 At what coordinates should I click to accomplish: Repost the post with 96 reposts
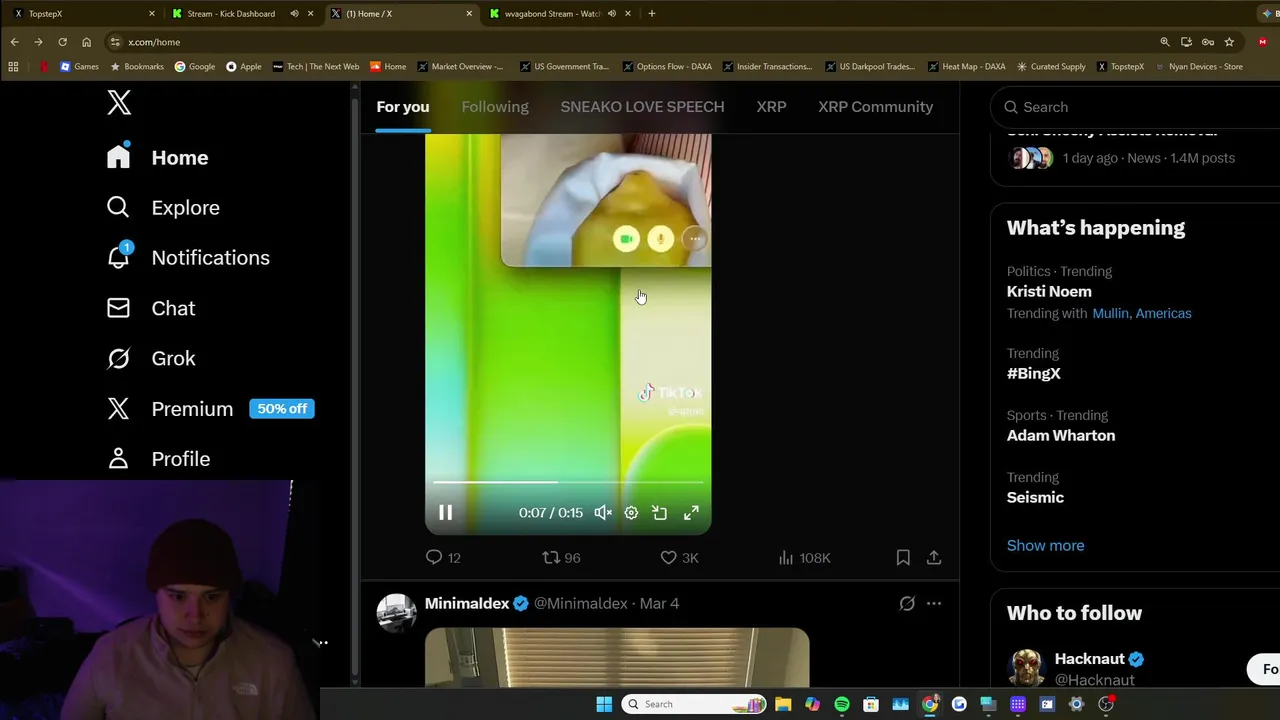click(561, 557)
